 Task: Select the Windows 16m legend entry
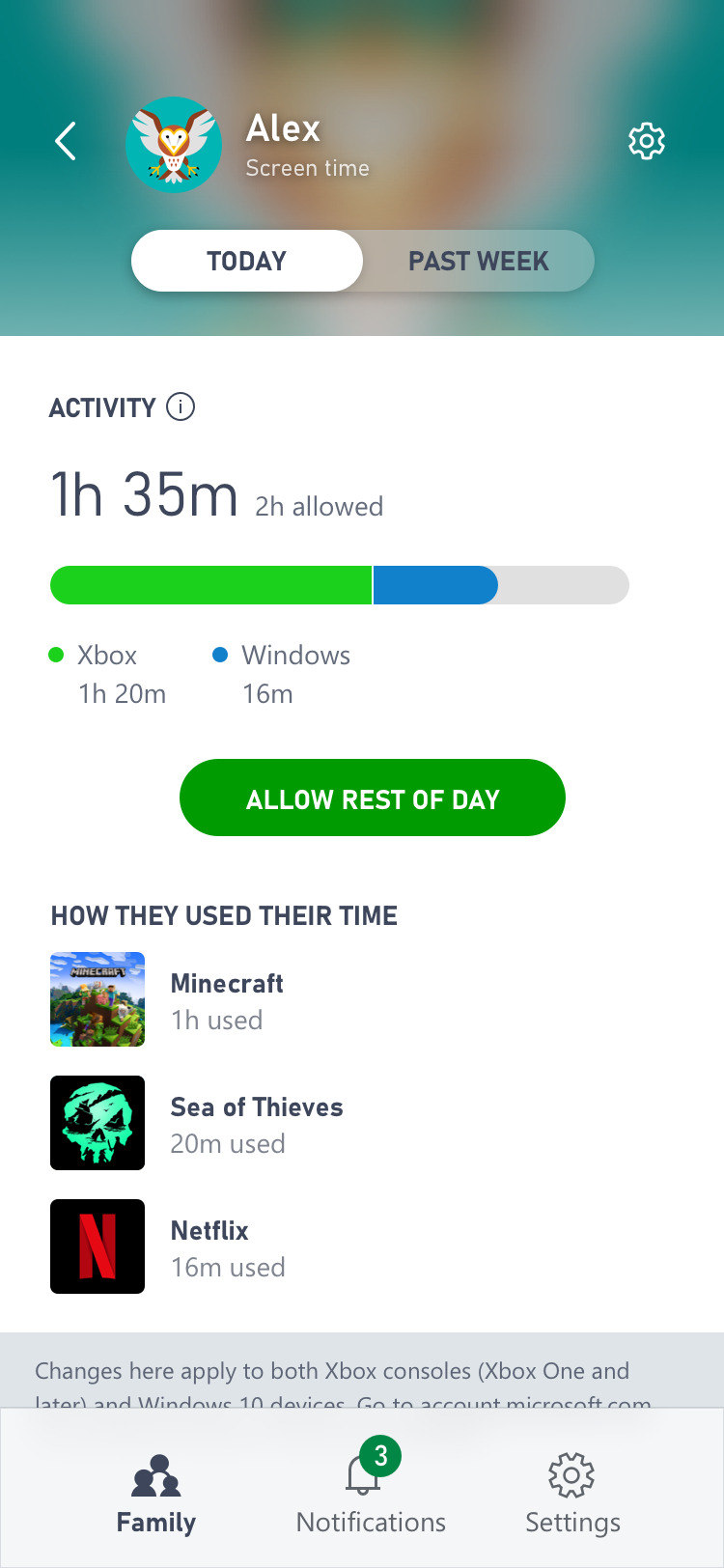(x=282, y=674)
